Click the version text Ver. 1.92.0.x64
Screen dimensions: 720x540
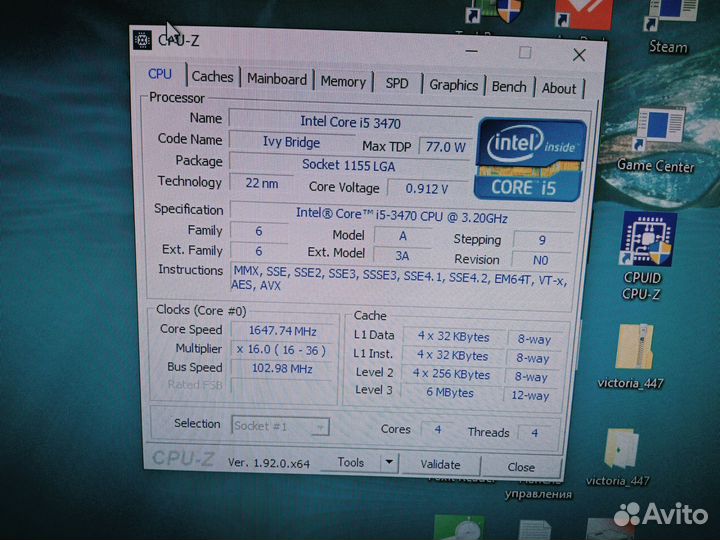point(269,463)
